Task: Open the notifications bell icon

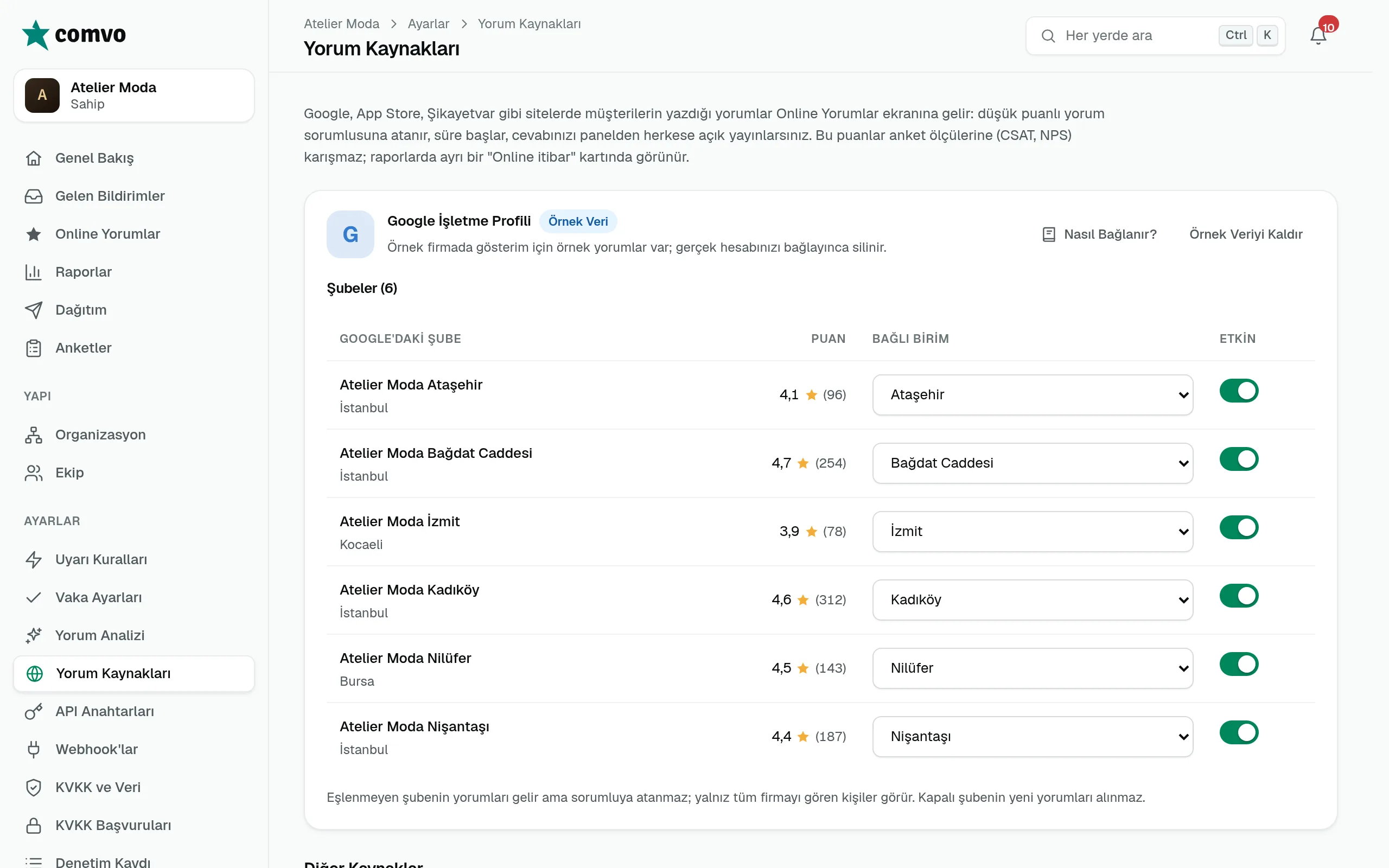Action: pos(1318,36)
